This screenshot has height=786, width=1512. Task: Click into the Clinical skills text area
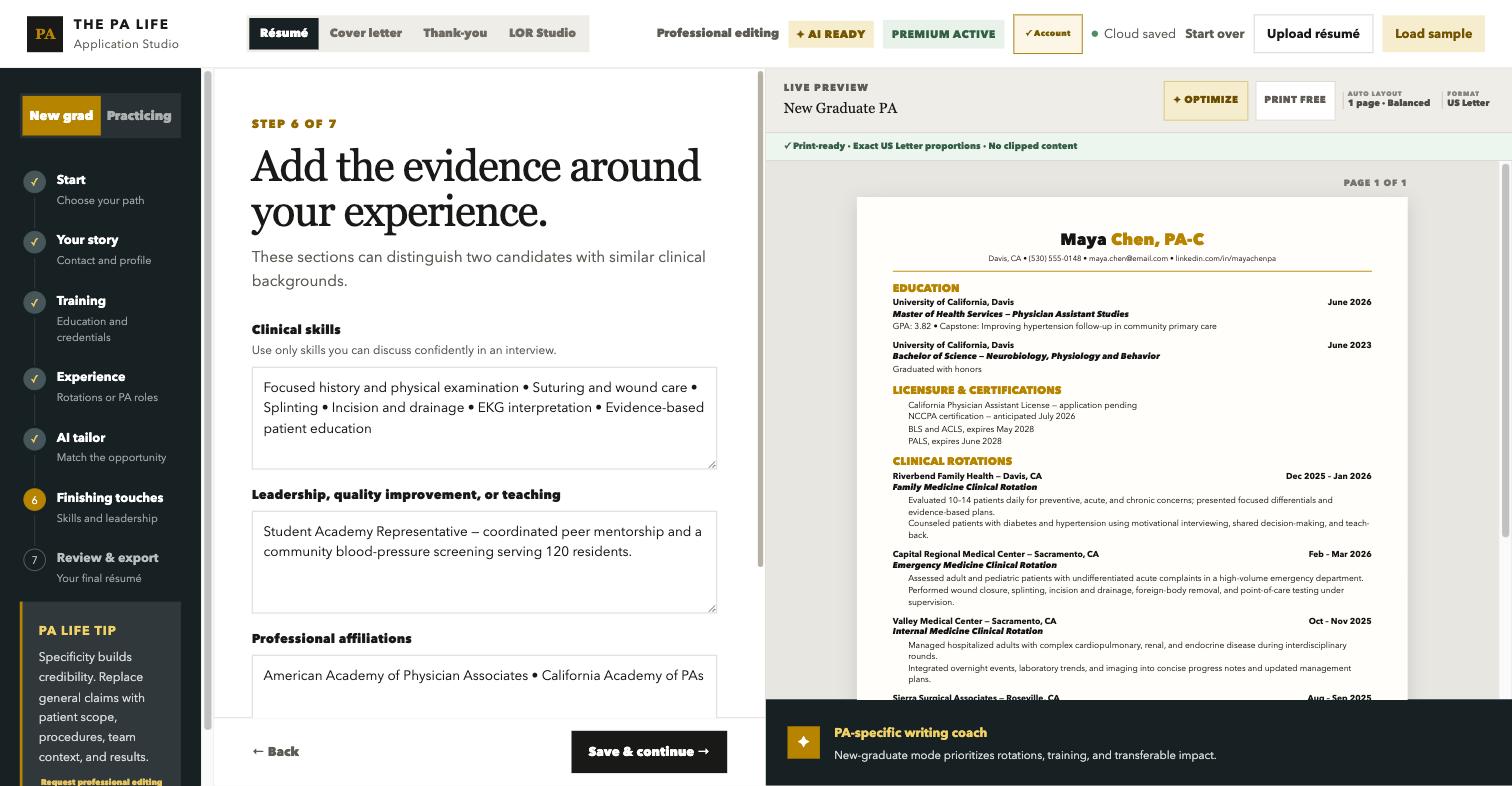pos(484,418)
